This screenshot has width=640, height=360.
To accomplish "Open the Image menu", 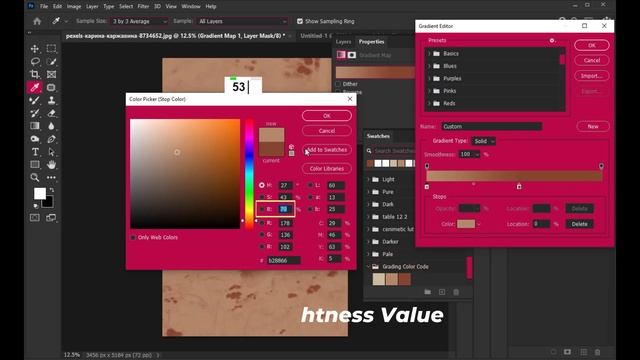I will [x=74, y=7].
